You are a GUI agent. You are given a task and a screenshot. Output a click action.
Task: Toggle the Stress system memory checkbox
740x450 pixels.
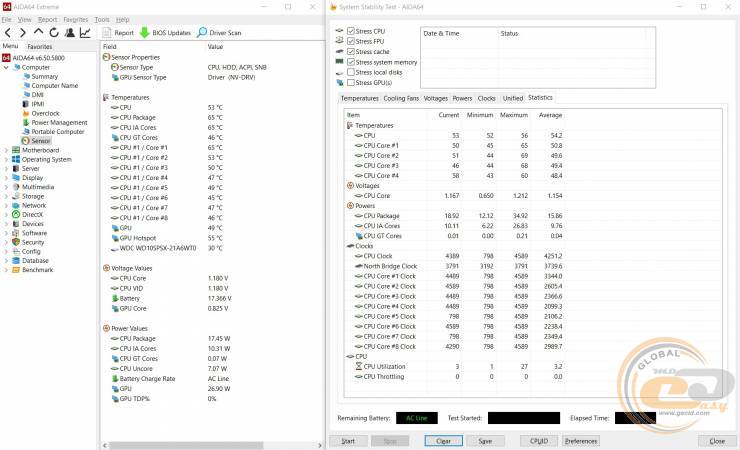point(351,62)
